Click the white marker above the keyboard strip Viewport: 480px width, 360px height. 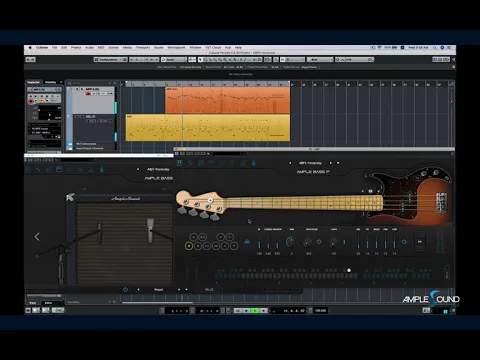(349, 270)
